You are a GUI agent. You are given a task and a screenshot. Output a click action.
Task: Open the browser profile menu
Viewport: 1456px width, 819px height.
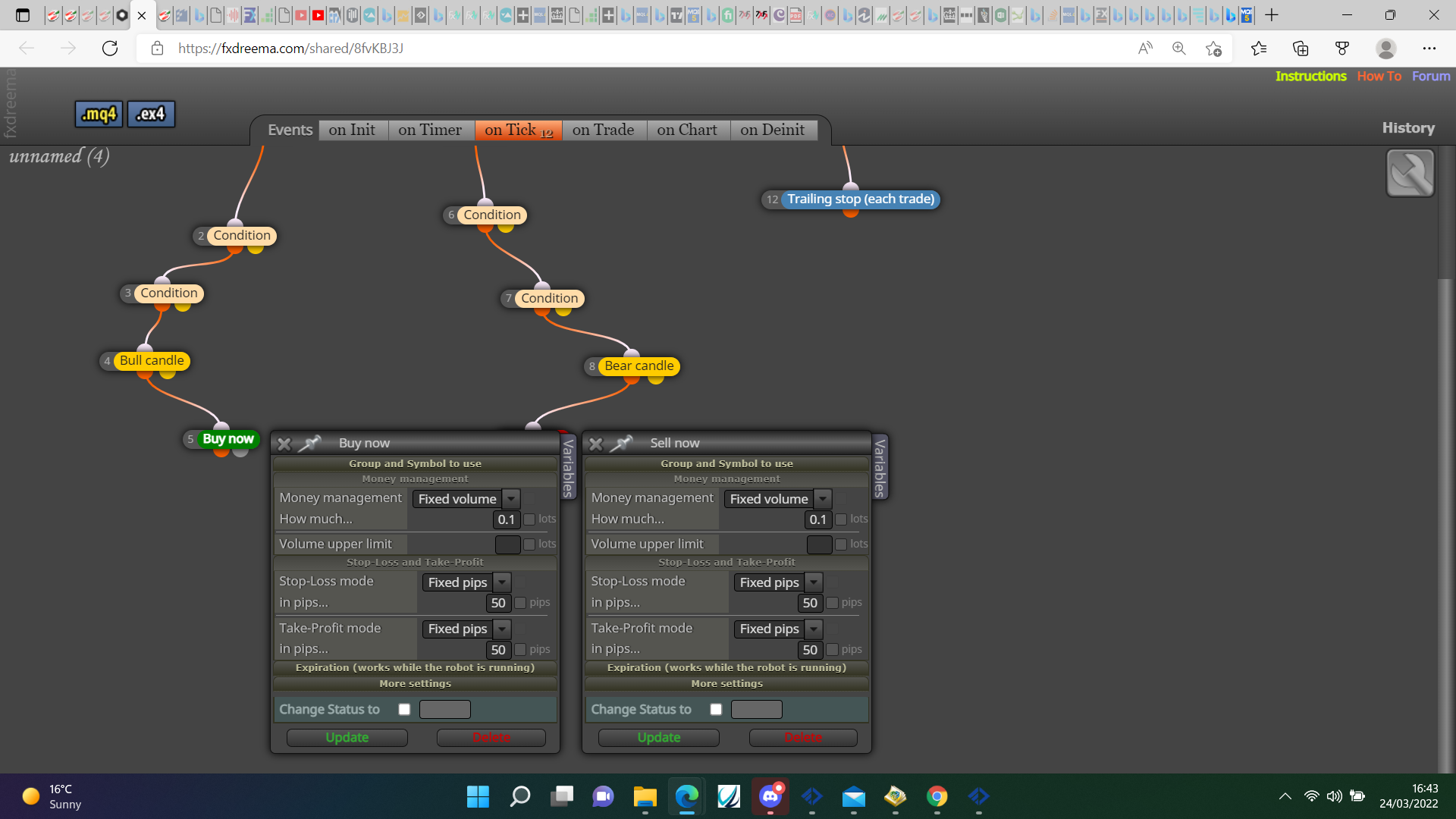[1386, 49]
